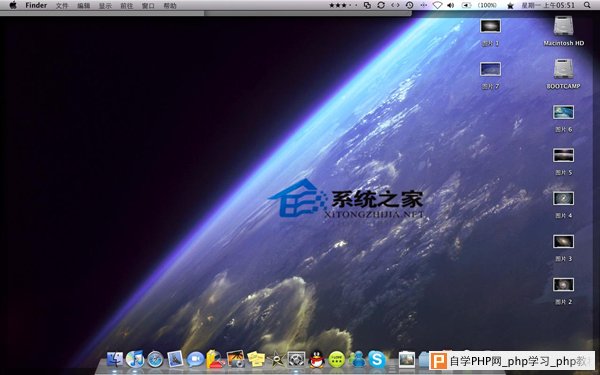This screenshot has height=375, width=600.
Task: Open the picture stack in Dock
Action: (406, 359)
